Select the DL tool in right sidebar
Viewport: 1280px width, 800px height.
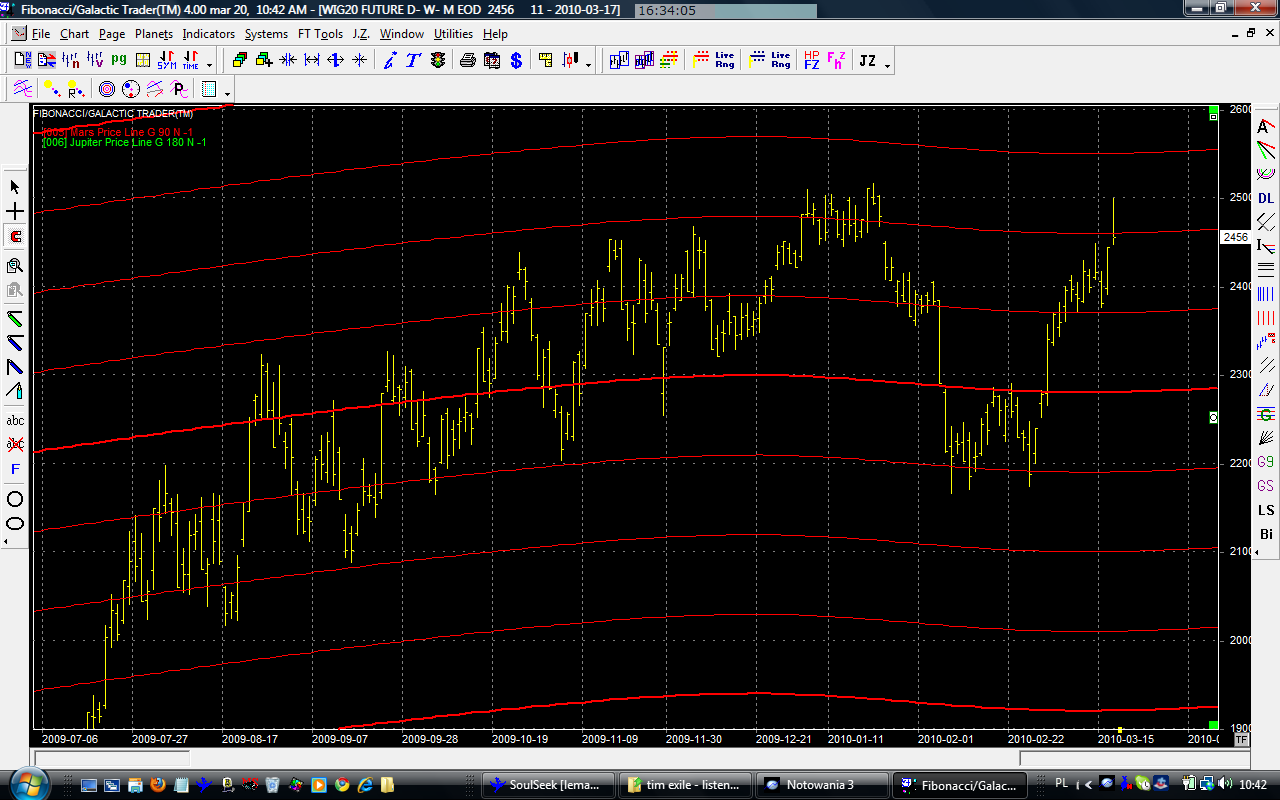(1266, 198)
